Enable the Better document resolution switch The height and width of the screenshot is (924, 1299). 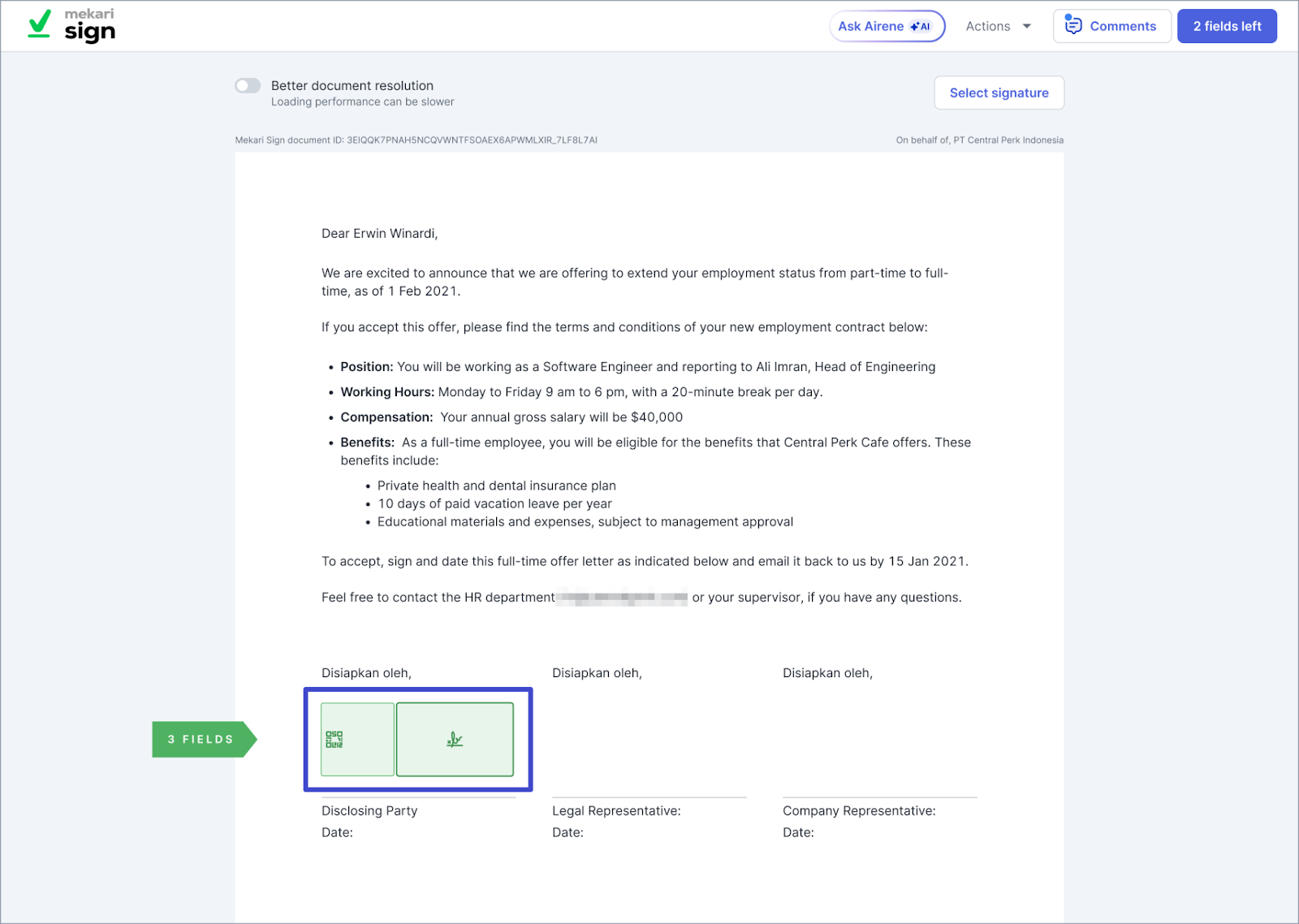(248, 86)
